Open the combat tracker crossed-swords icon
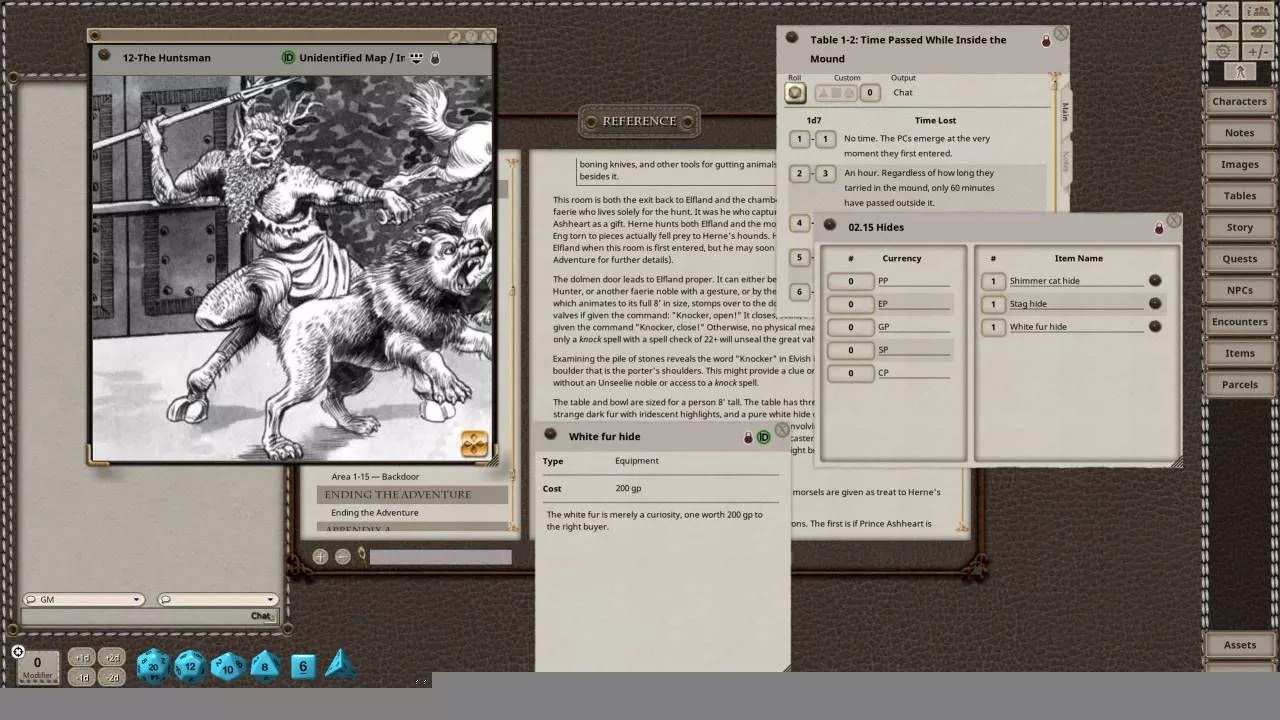 1222,11
